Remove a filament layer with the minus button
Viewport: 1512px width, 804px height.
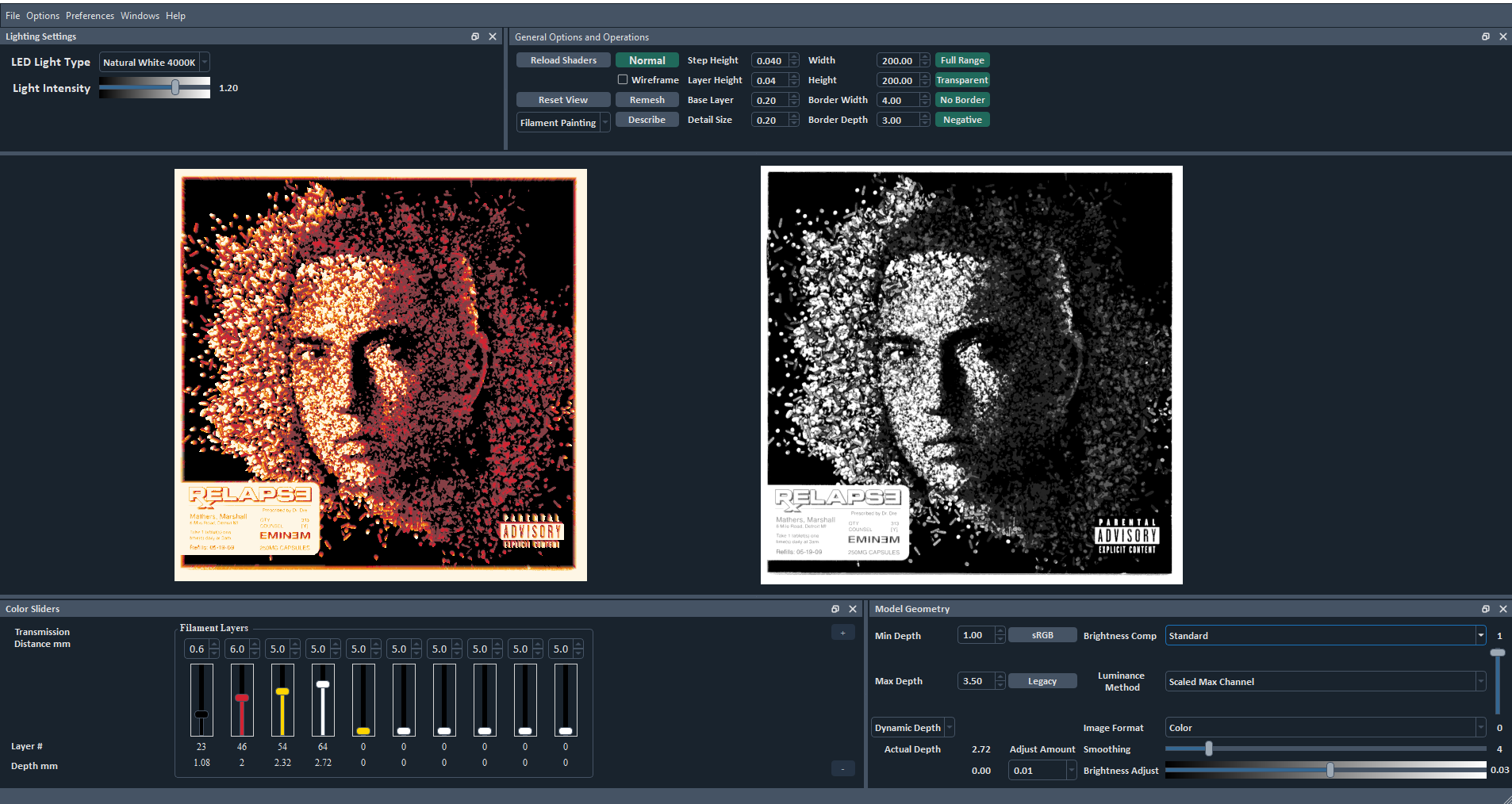[842, 768]
